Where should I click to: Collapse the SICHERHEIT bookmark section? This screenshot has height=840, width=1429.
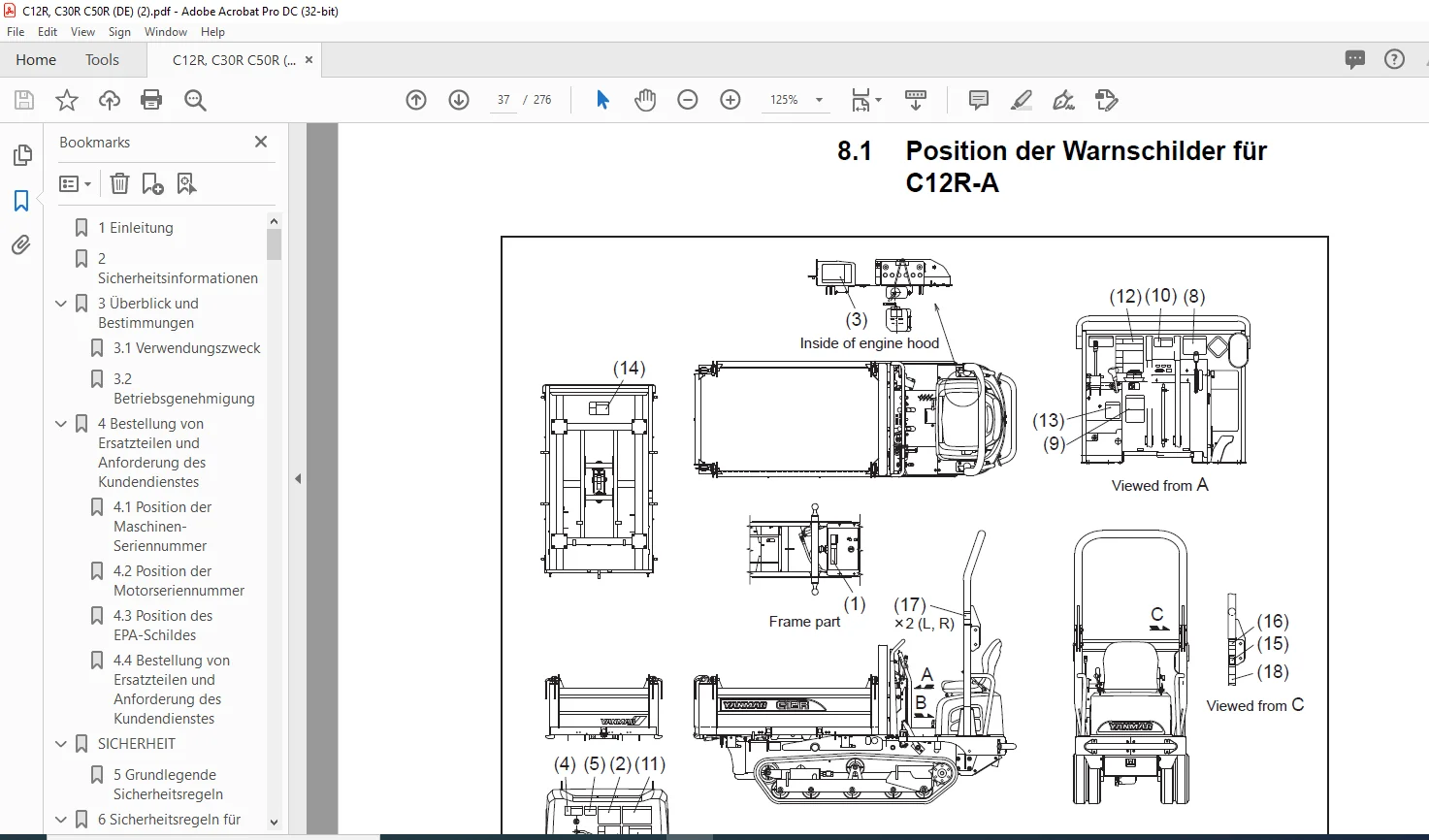tap(61, 744)
